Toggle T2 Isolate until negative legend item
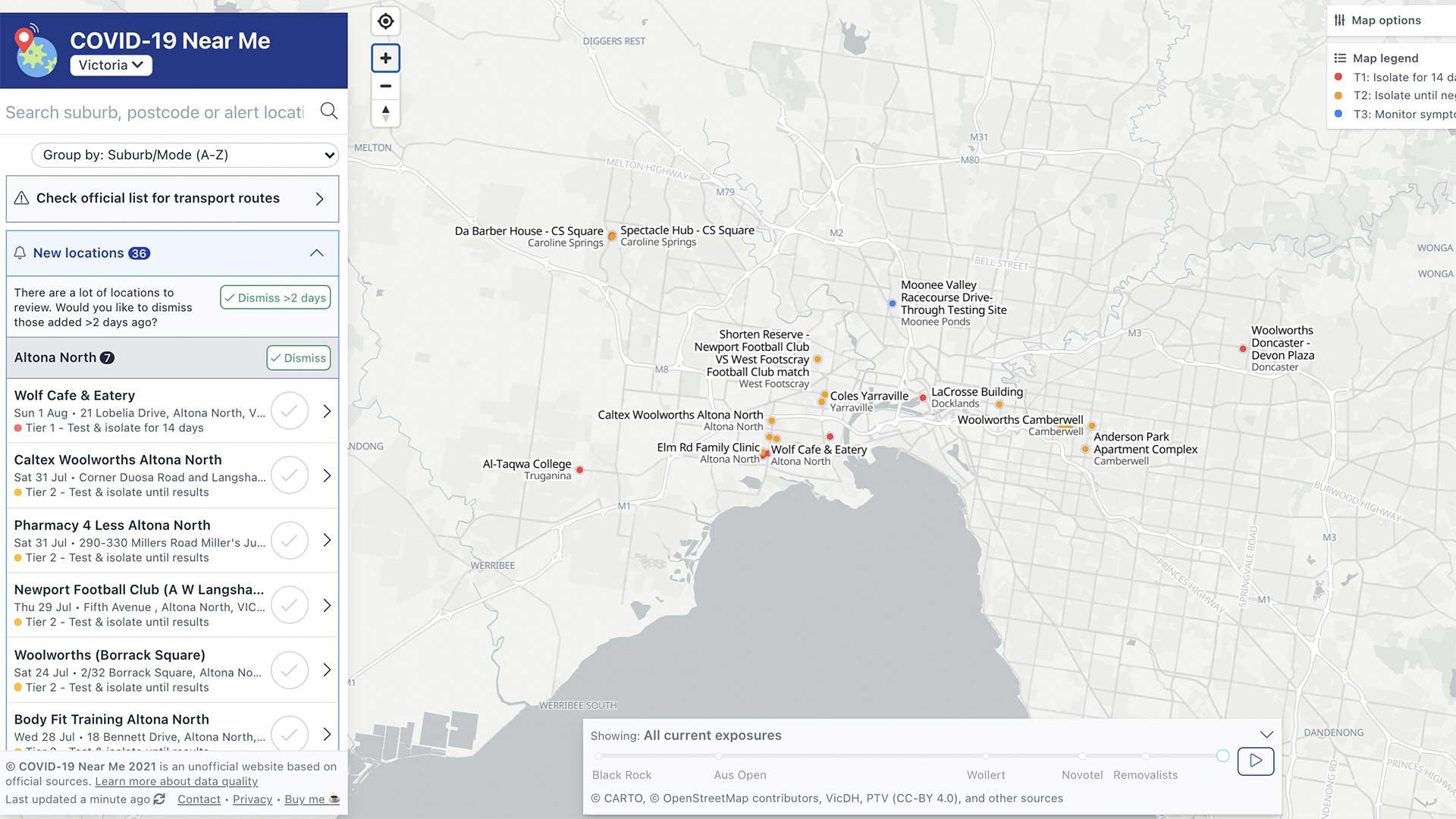 click(1395, 96)
